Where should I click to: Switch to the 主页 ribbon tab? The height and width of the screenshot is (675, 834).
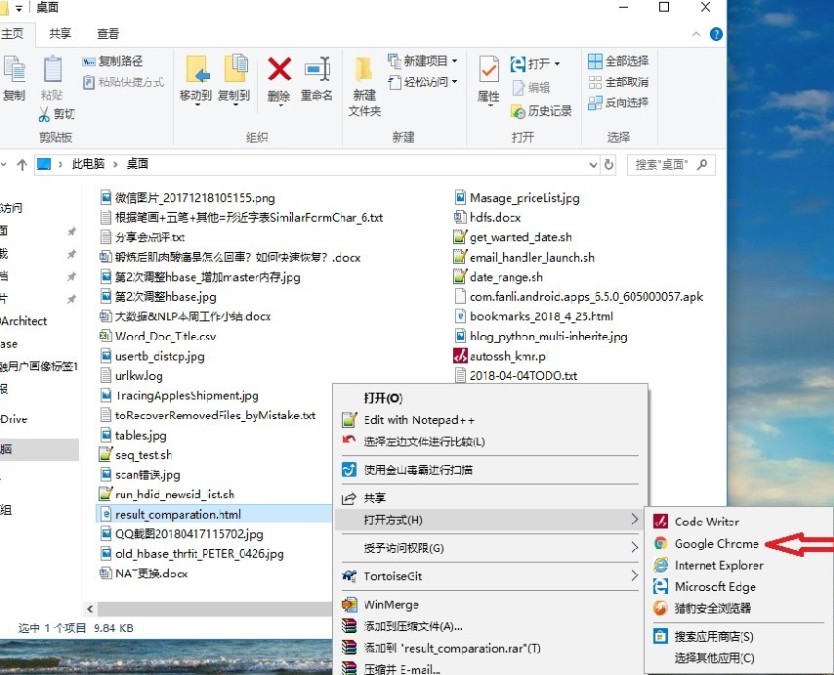[12, 34]
